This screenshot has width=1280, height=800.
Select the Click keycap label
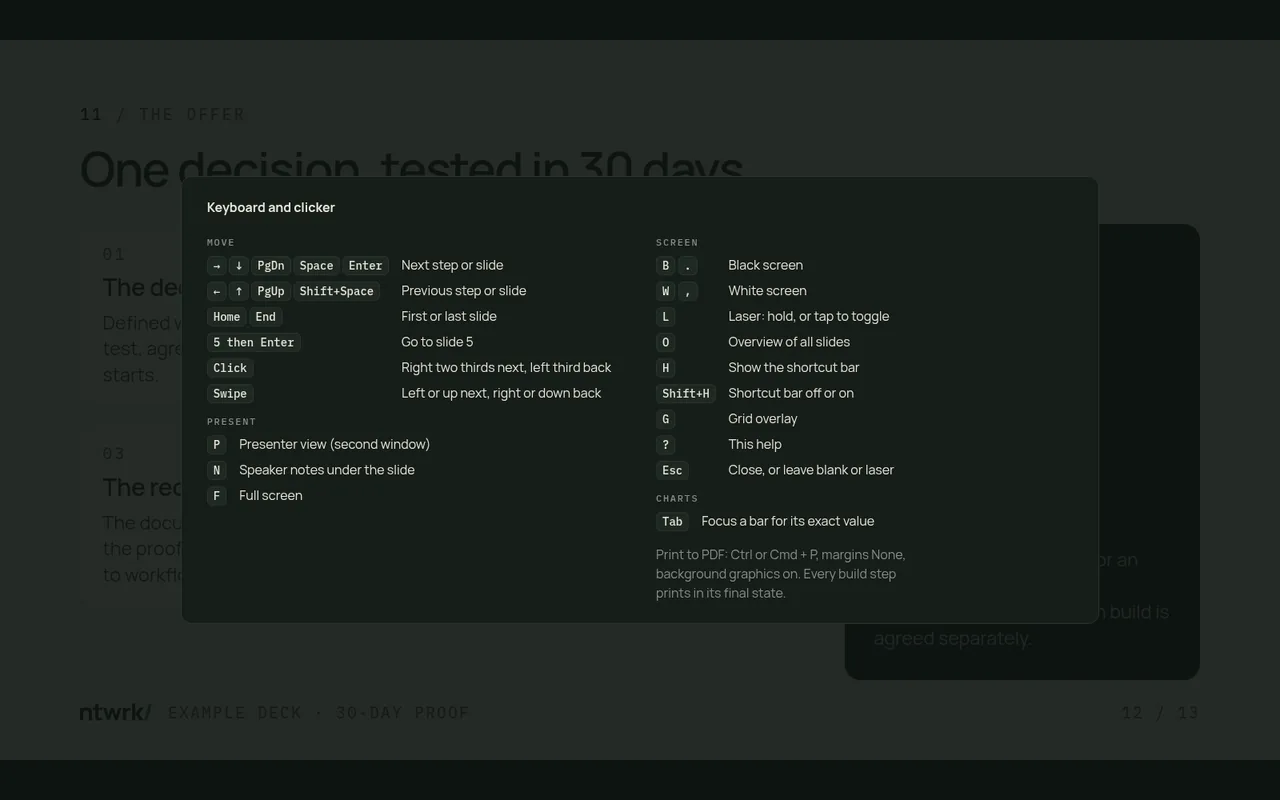[x=230, y=368]
